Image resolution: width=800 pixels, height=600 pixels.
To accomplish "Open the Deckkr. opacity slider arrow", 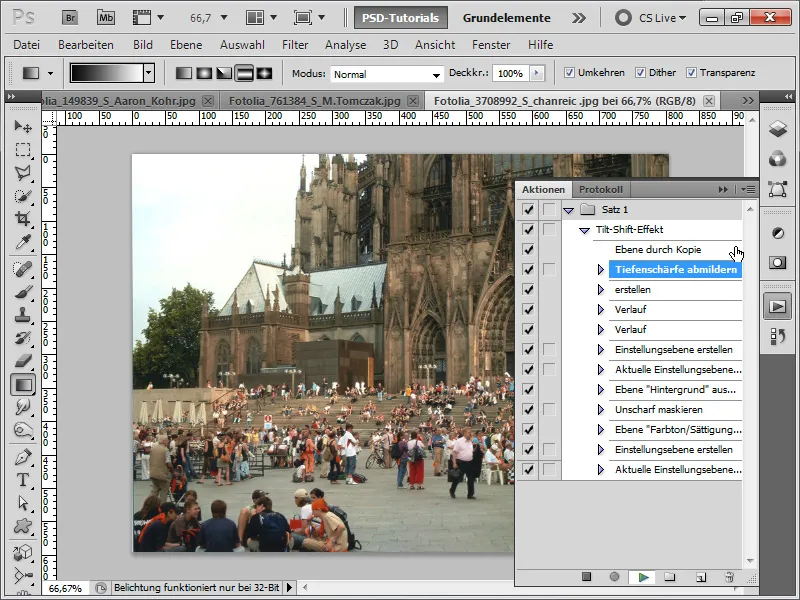I will coord(536,73).
